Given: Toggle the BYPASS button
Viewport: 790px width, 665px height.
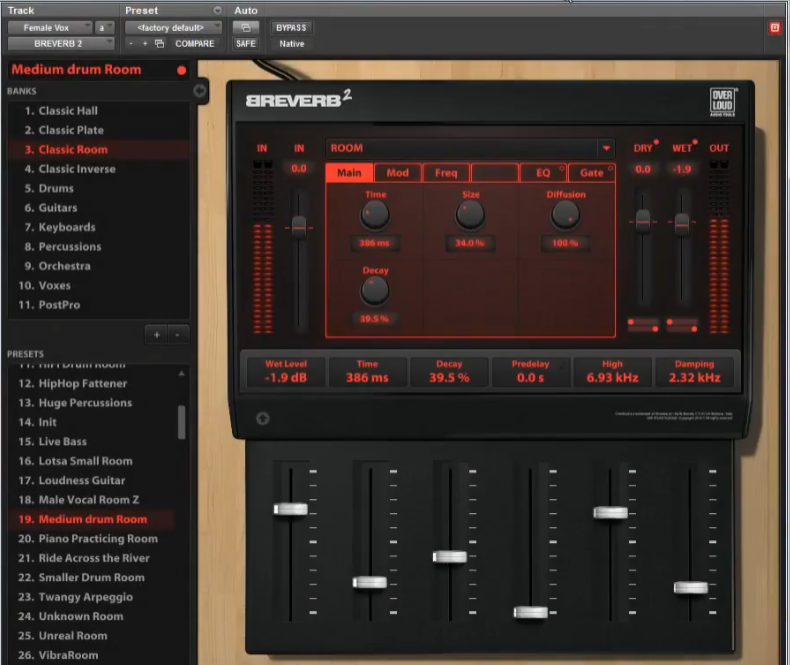Looking at the screenshot, I should point(291,28).
